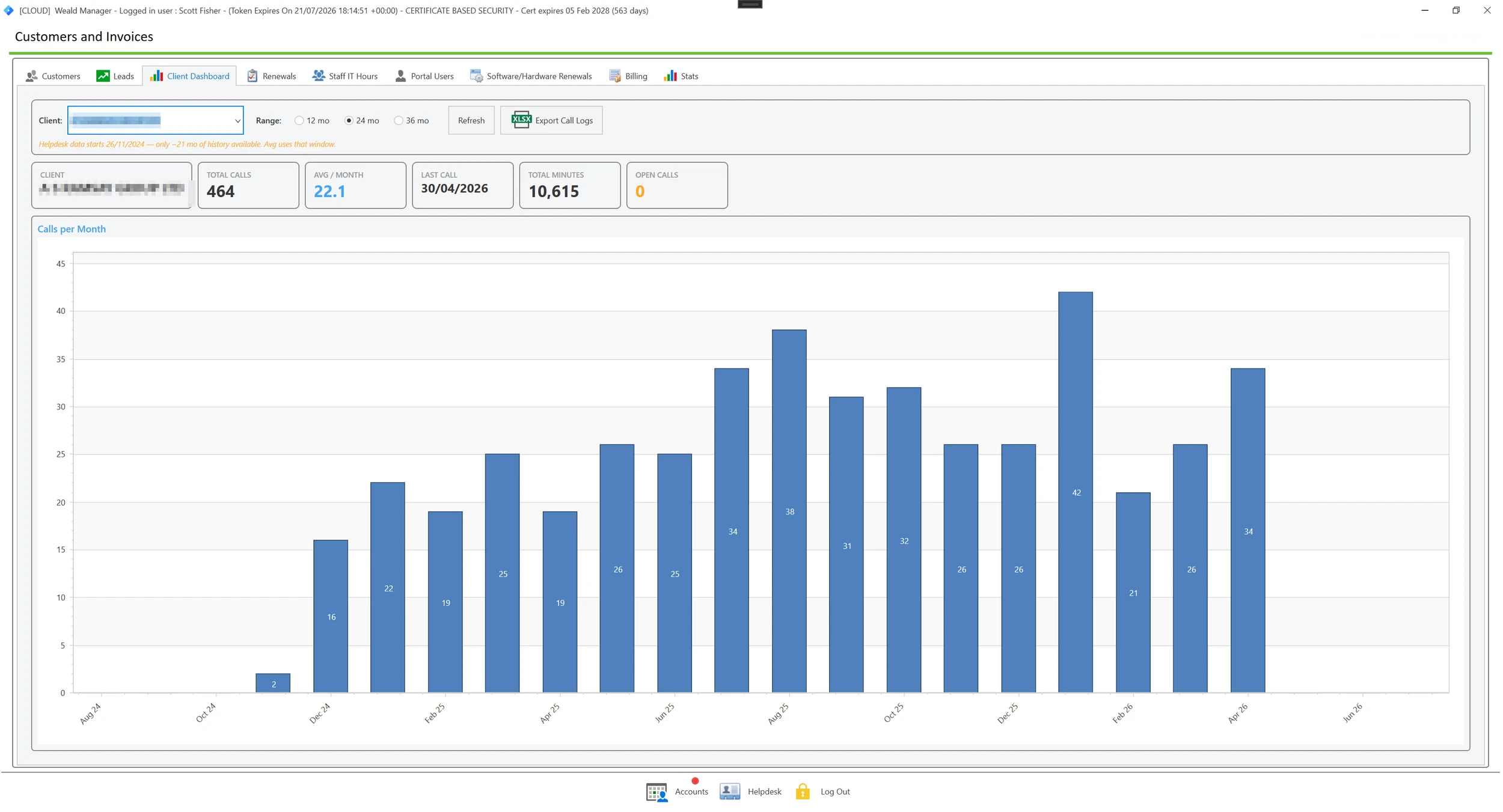
Task: Click the Avg / Month 22.1 card
Action: click(355, 185)
